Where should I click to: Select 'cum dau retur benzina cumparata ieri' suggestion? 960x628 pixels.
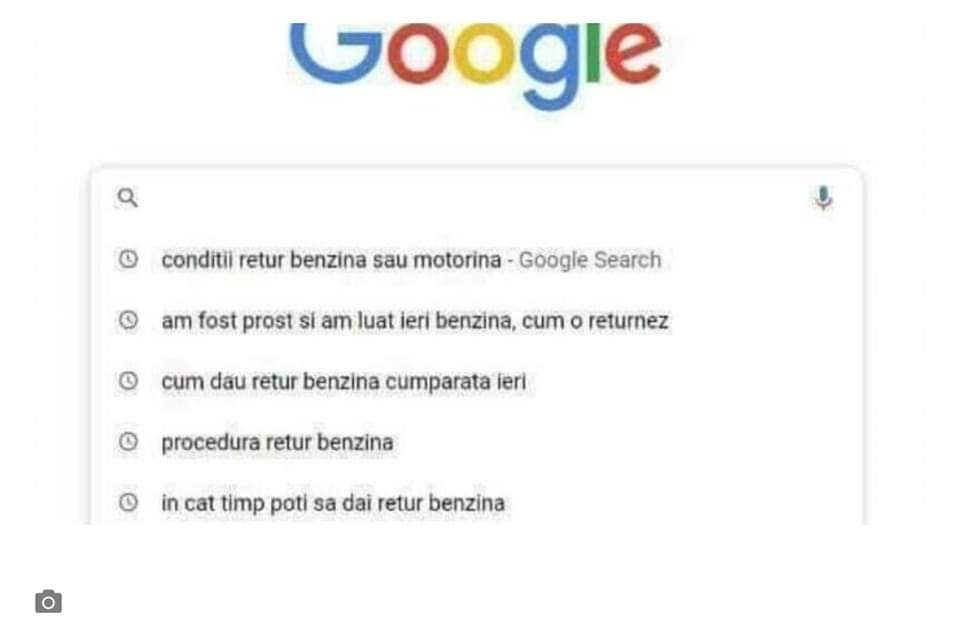pyautogui.click(x=343, y=382)
